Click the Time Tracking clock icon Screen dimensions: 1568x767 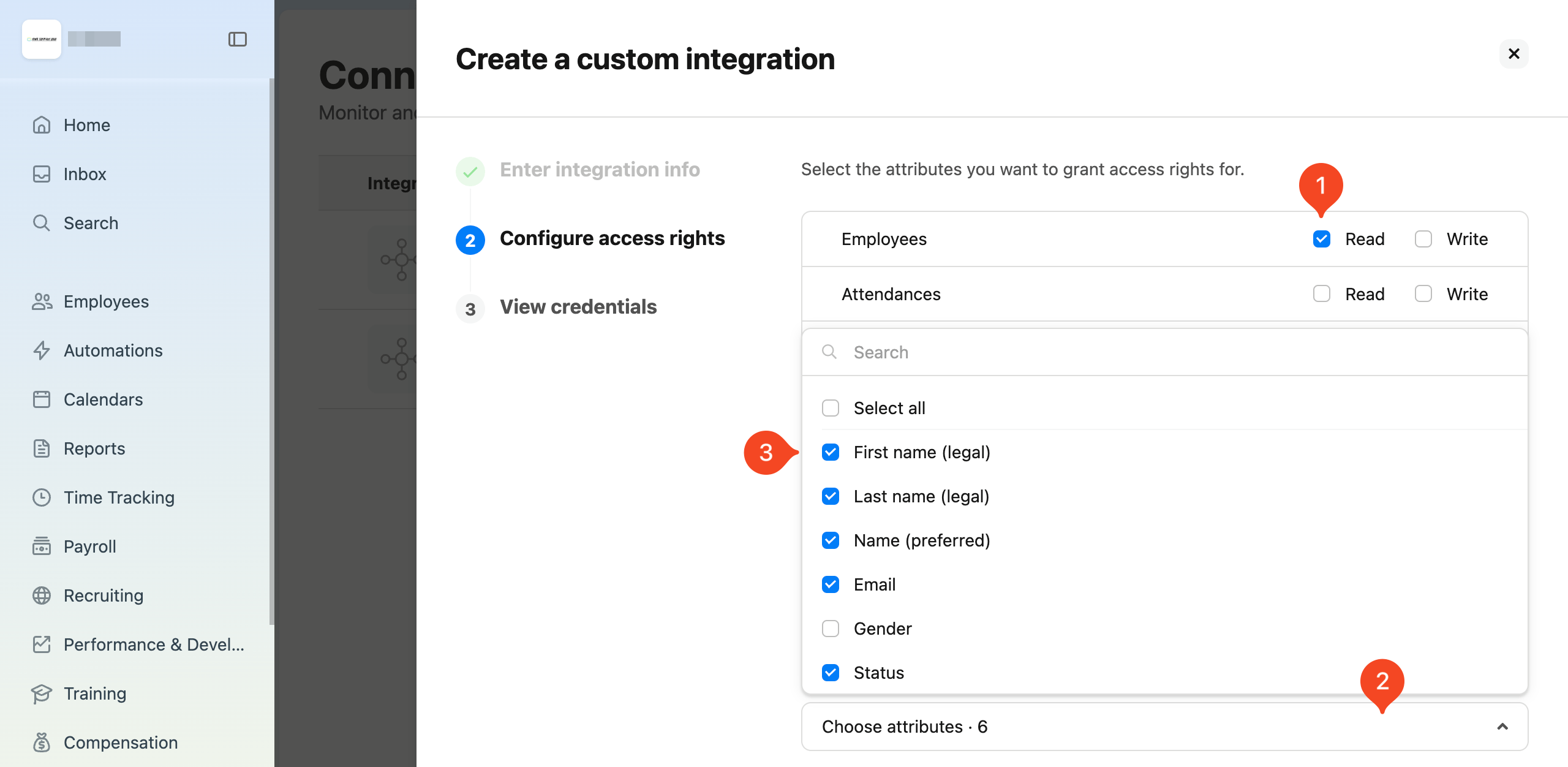[42, 497]
